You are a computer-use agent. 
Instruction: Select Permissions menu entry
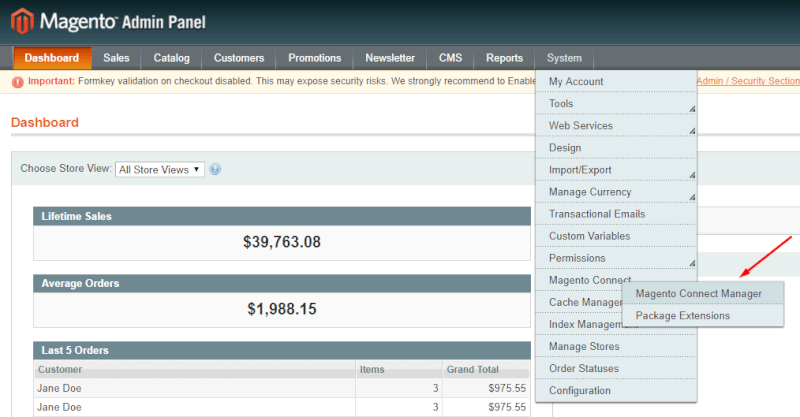tap(616, 258)
